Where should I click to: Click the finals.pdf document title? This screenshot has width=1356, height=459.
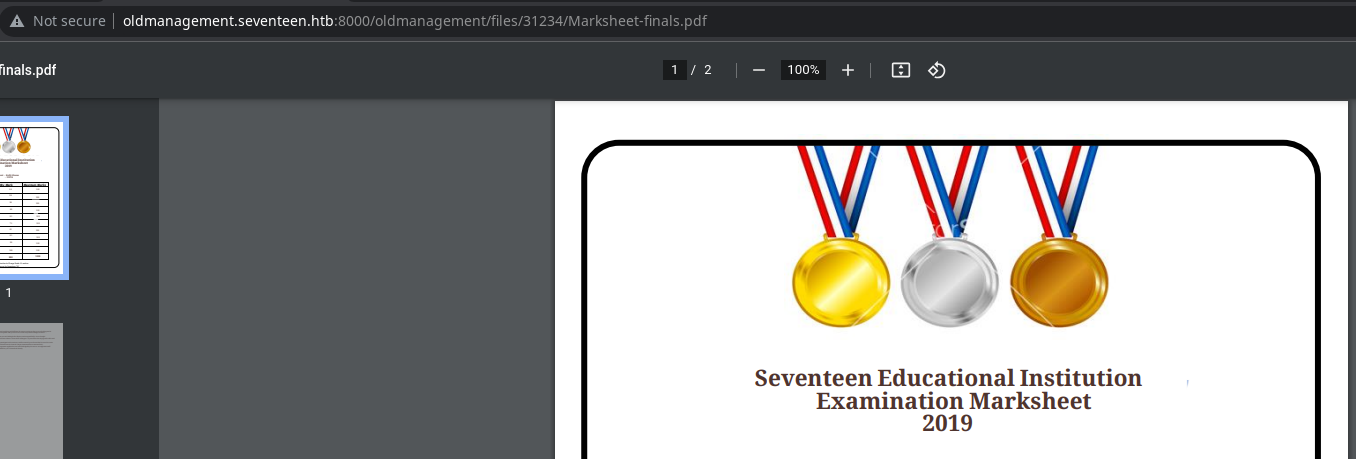click(27, 70)
